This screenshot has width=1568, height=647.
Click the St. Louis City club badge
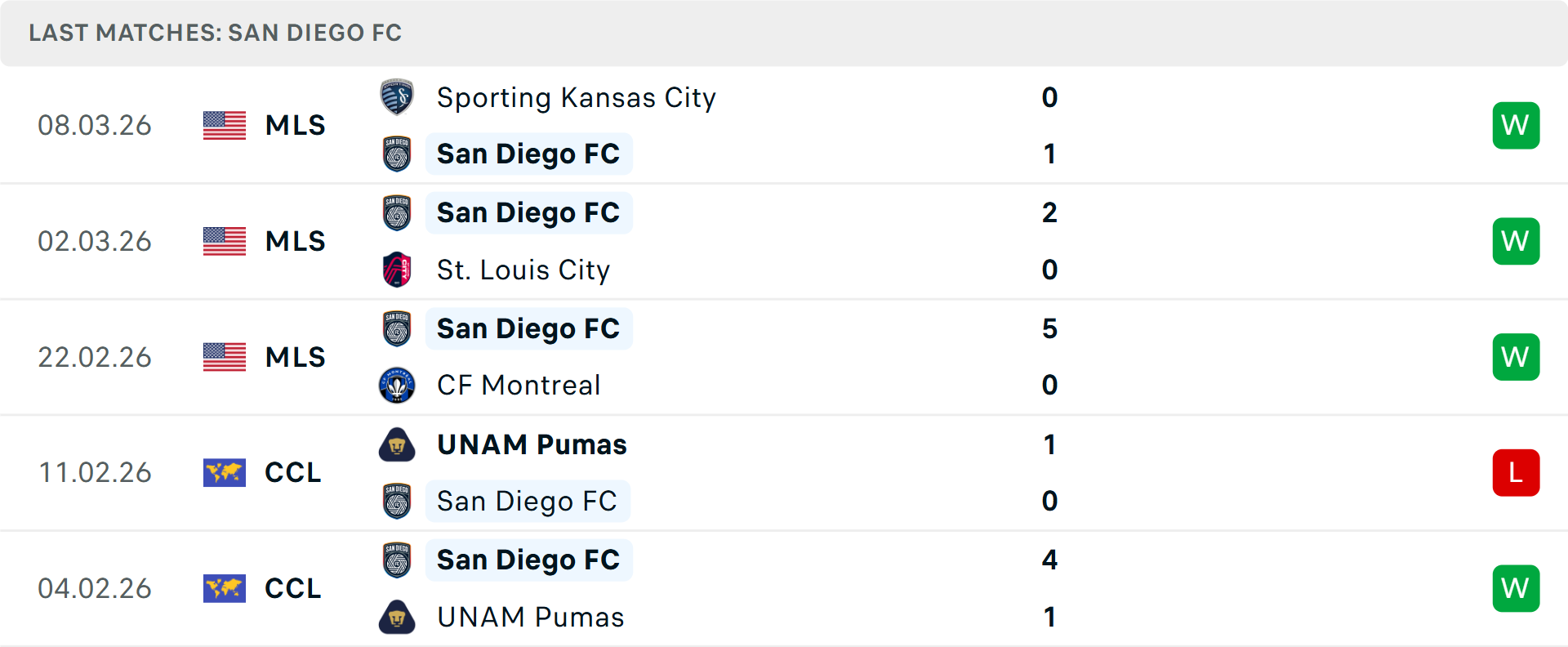point(397,270)
